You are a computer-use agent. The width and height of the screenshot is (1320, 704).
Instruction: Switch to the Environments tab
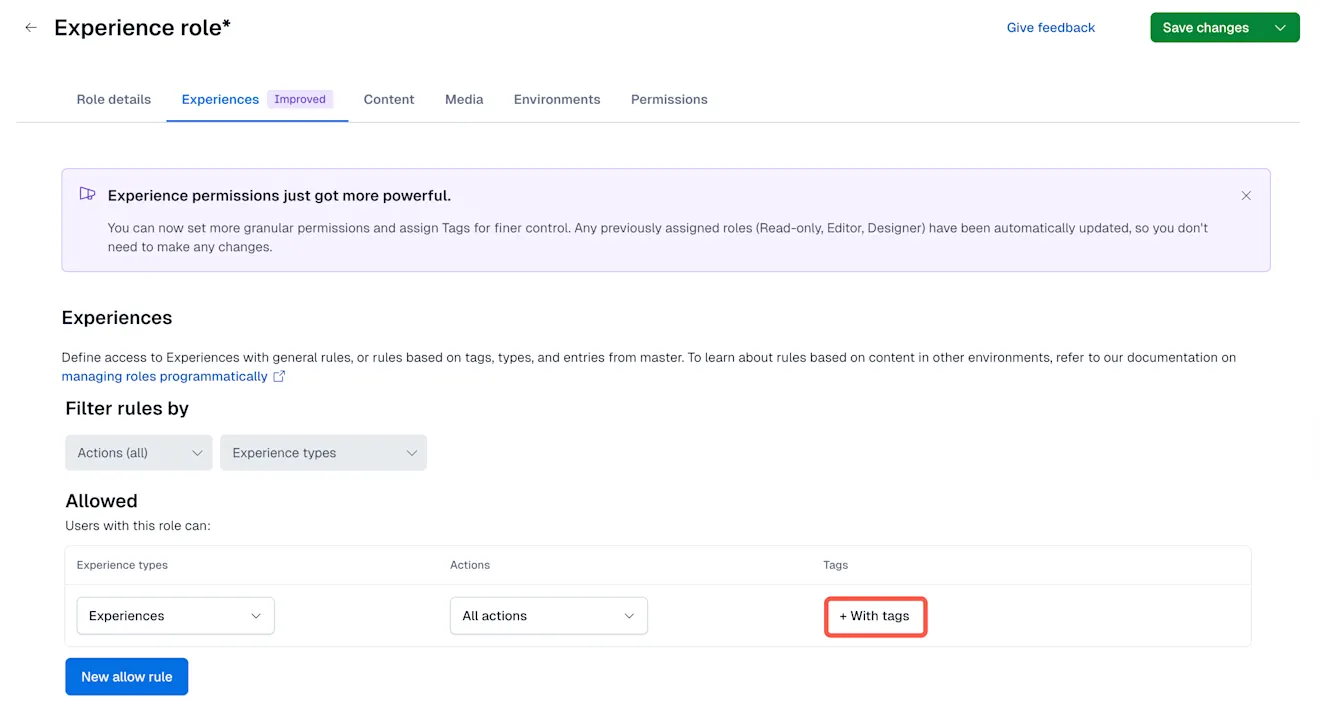pos(557,99)
